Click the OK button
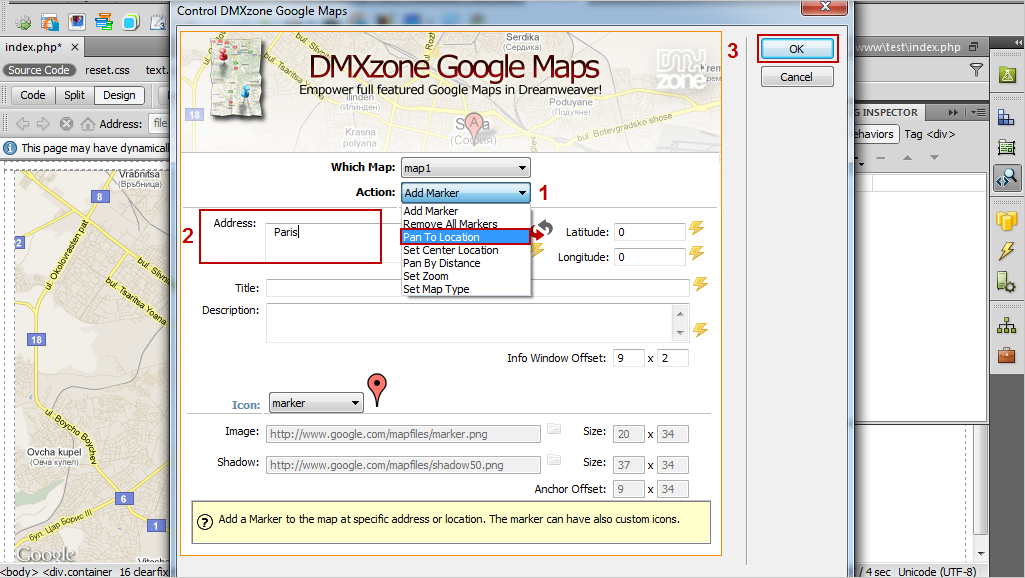This screenshot has height=578, width=1025. (x=797, y=49)
